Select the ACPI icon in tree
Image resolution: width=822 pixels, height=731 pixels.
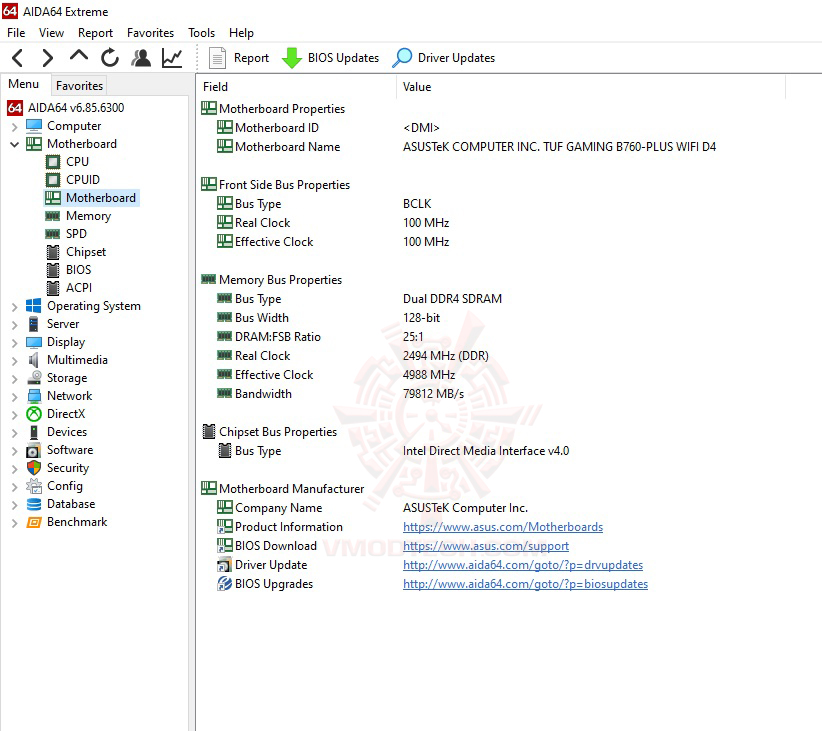pyautogui.click(x=53, y=288)
